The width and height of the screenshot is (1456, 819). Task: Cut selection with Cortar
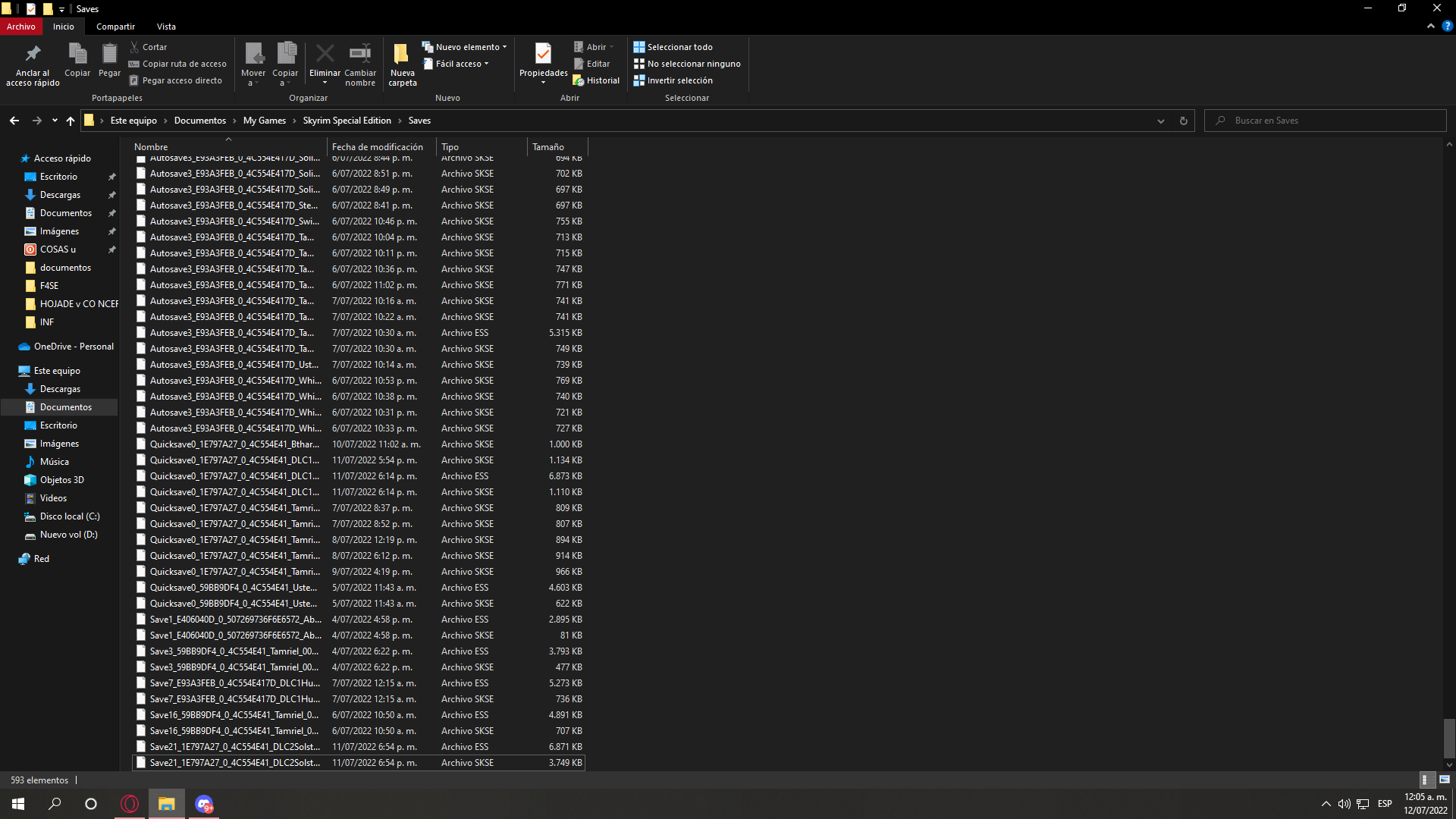pos(149,47)
